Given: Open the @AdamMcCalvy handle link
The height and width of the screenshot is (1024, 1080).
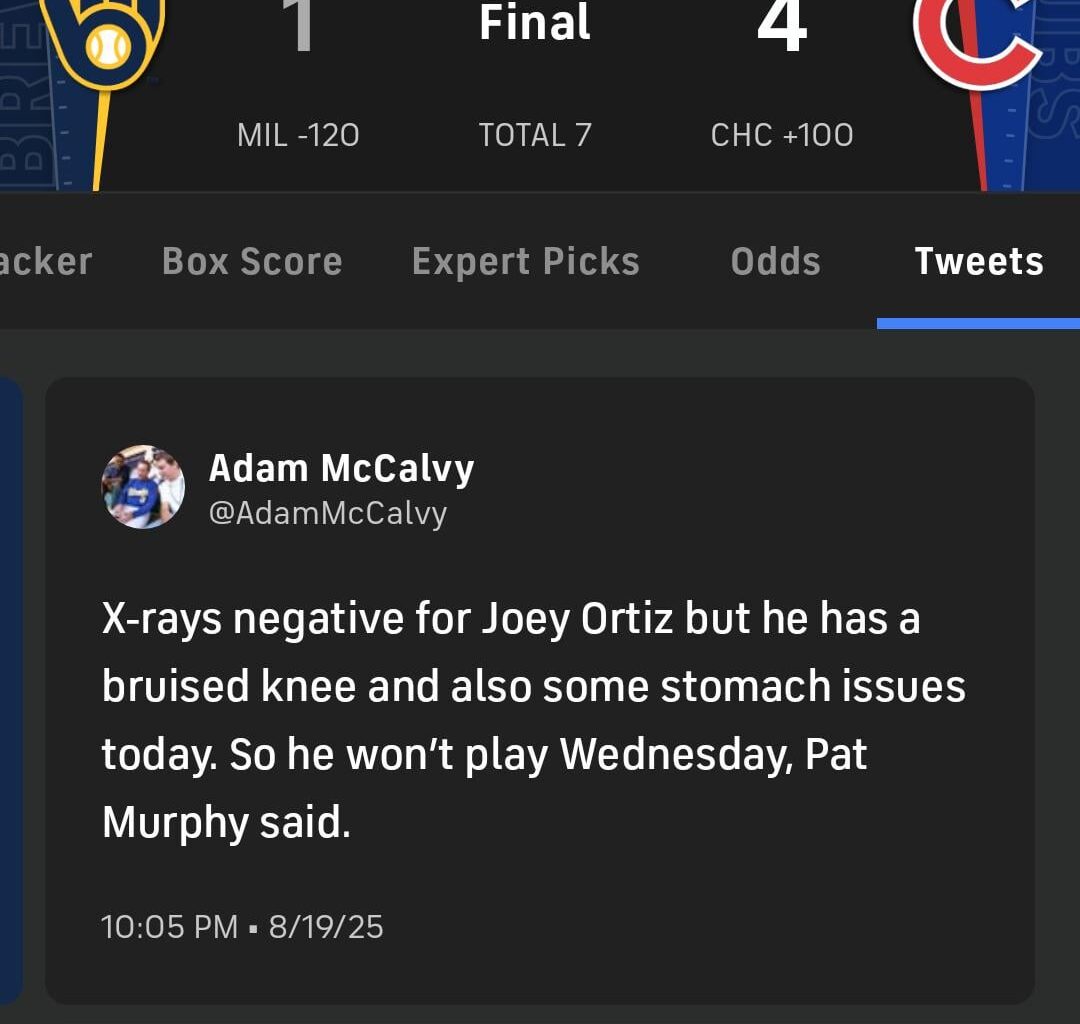Looking at the screenshot, I should click(327, 513).
